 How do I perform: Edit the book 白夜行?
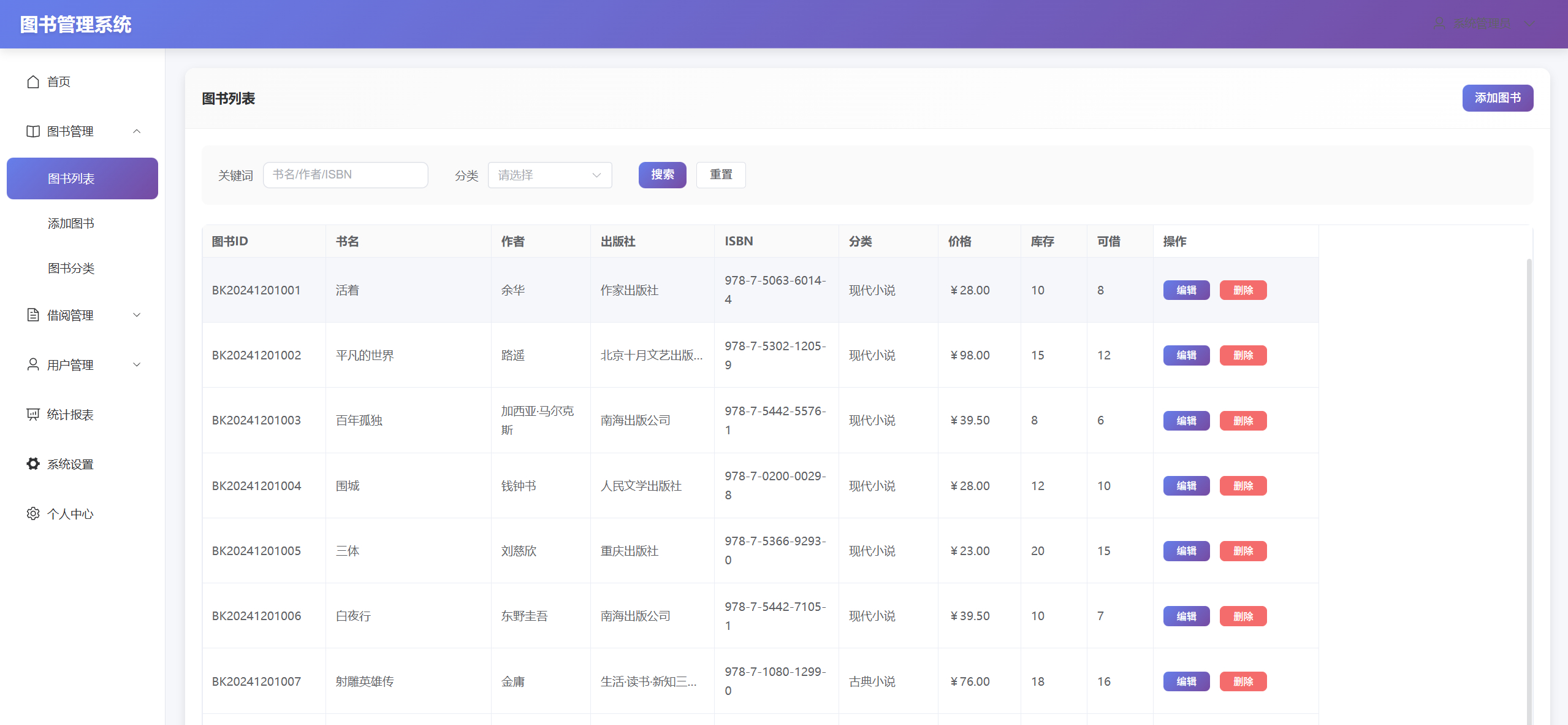click(1186, 616)
